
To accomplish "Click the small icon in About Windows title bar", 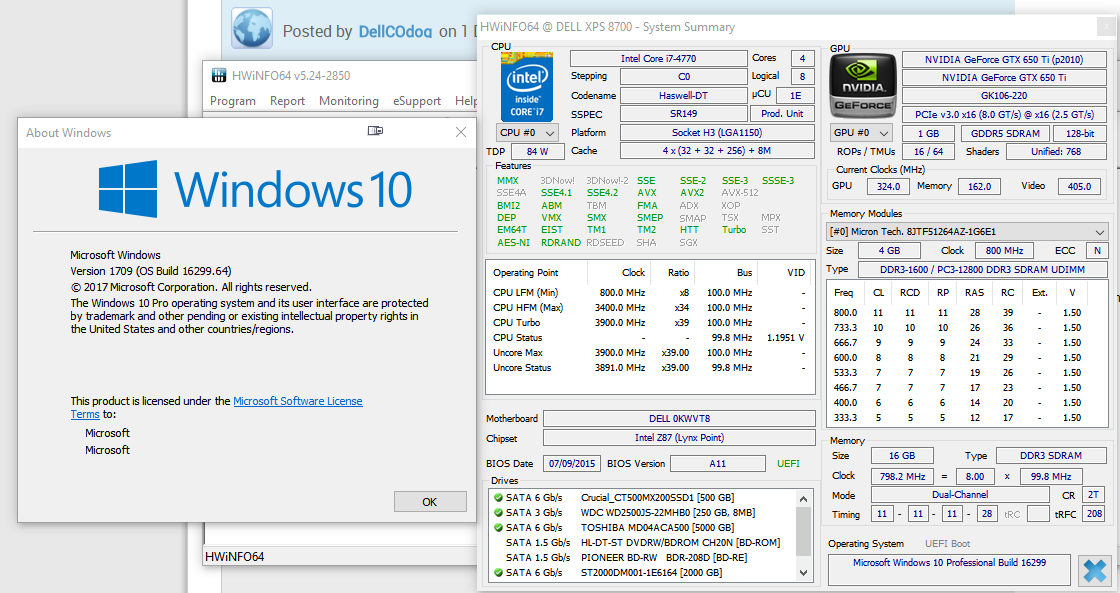I will tap(376, 132).
